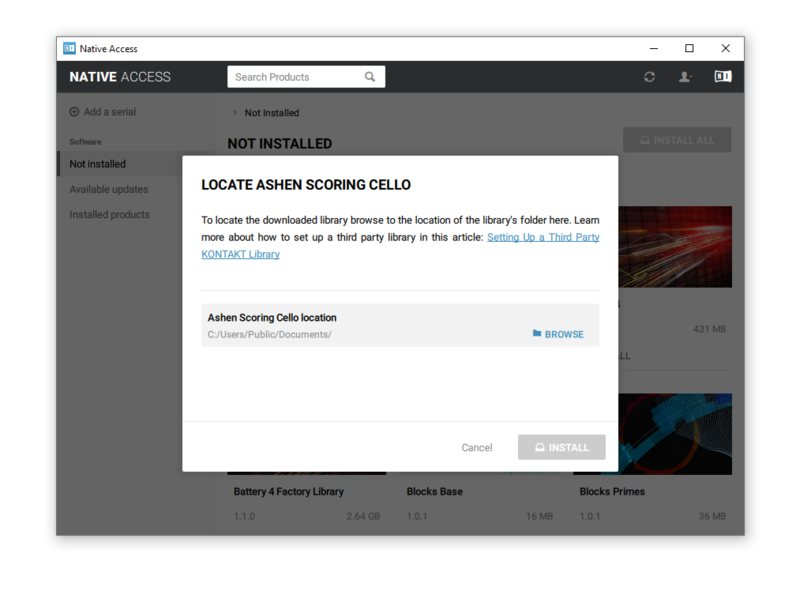Click the Native Access title bar icon
800x591 pixels.
tap(69, 48)
